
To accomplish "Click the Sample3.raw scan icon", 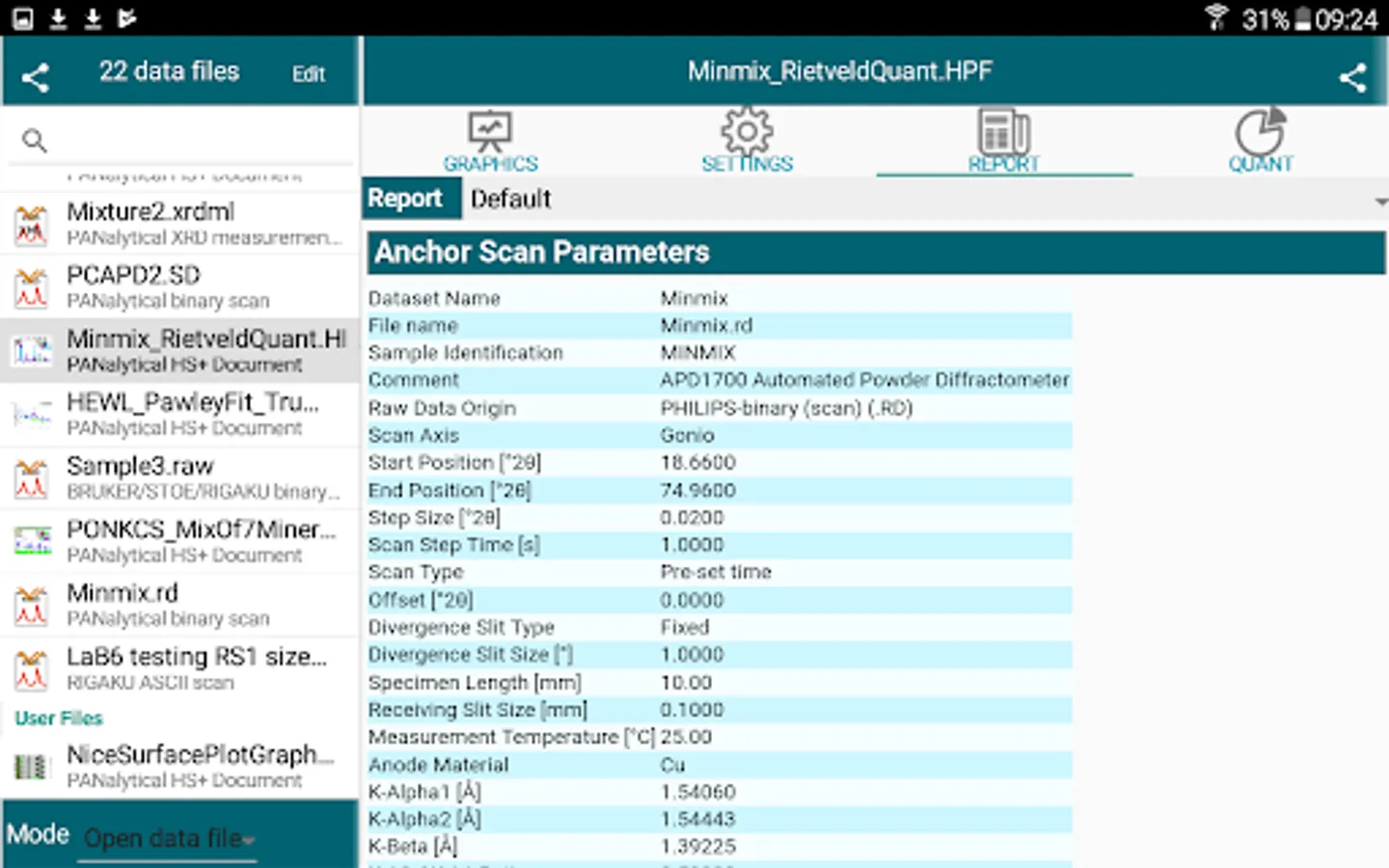I will (x=32, y=479).
